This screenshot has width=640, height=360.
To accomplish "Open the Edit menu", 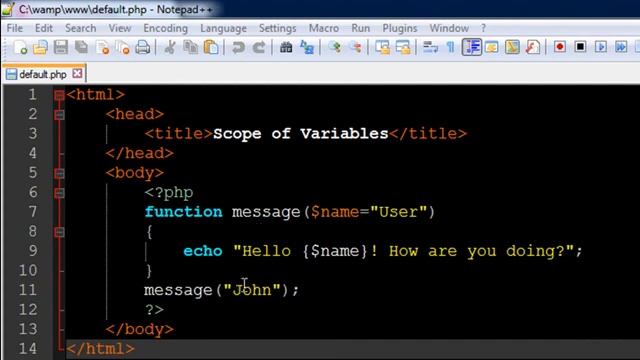I will pyautogui.click(x=44, y=28).
